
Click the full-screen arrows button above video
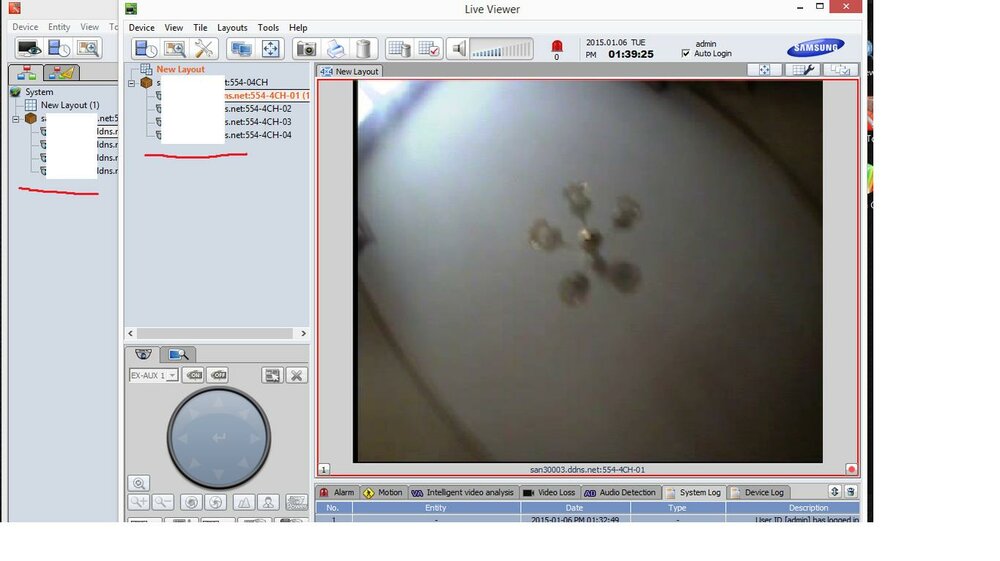click(765, 70)
